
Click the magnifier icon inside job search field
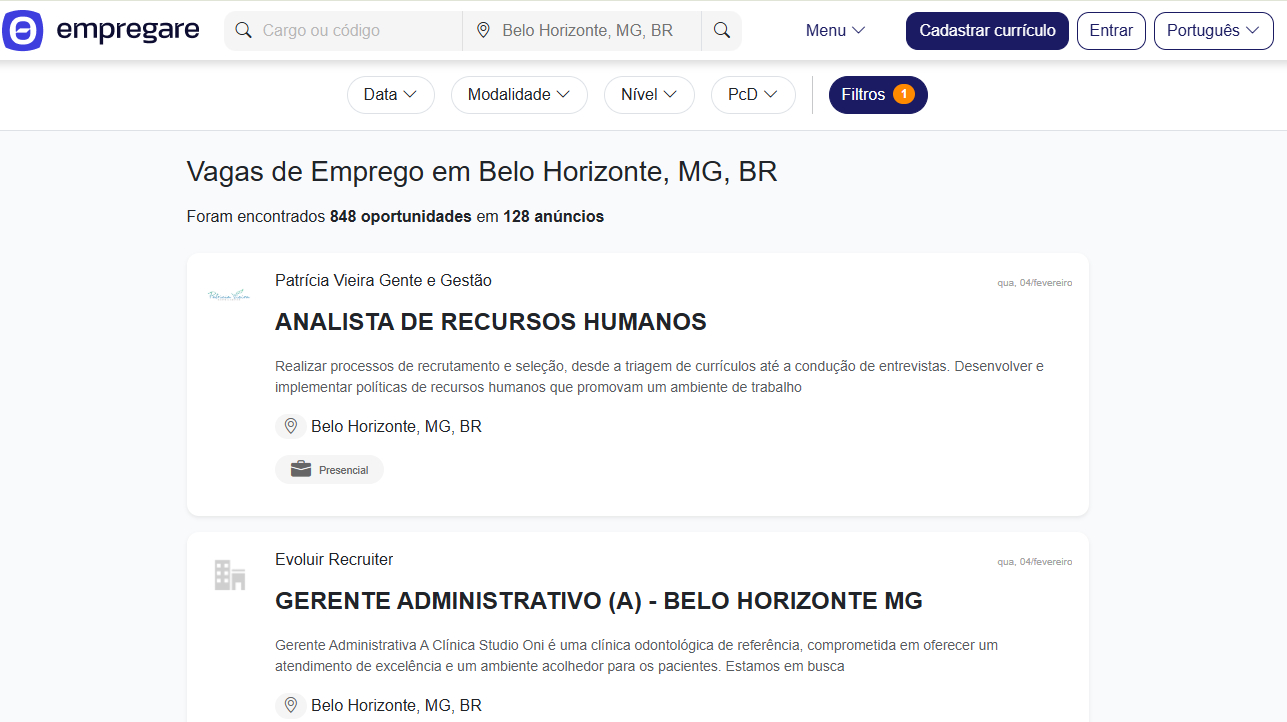pos(243,31)
